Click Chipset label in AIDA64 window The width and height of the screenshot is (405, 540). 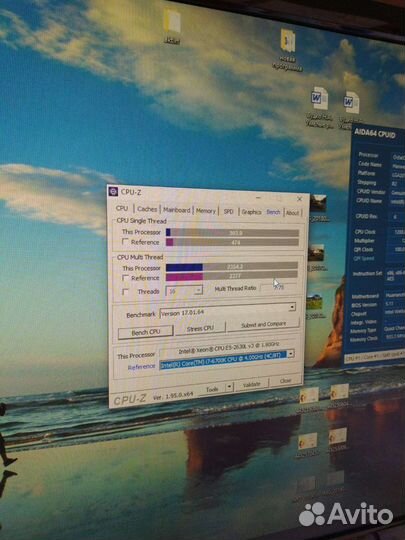pos(359,314)
